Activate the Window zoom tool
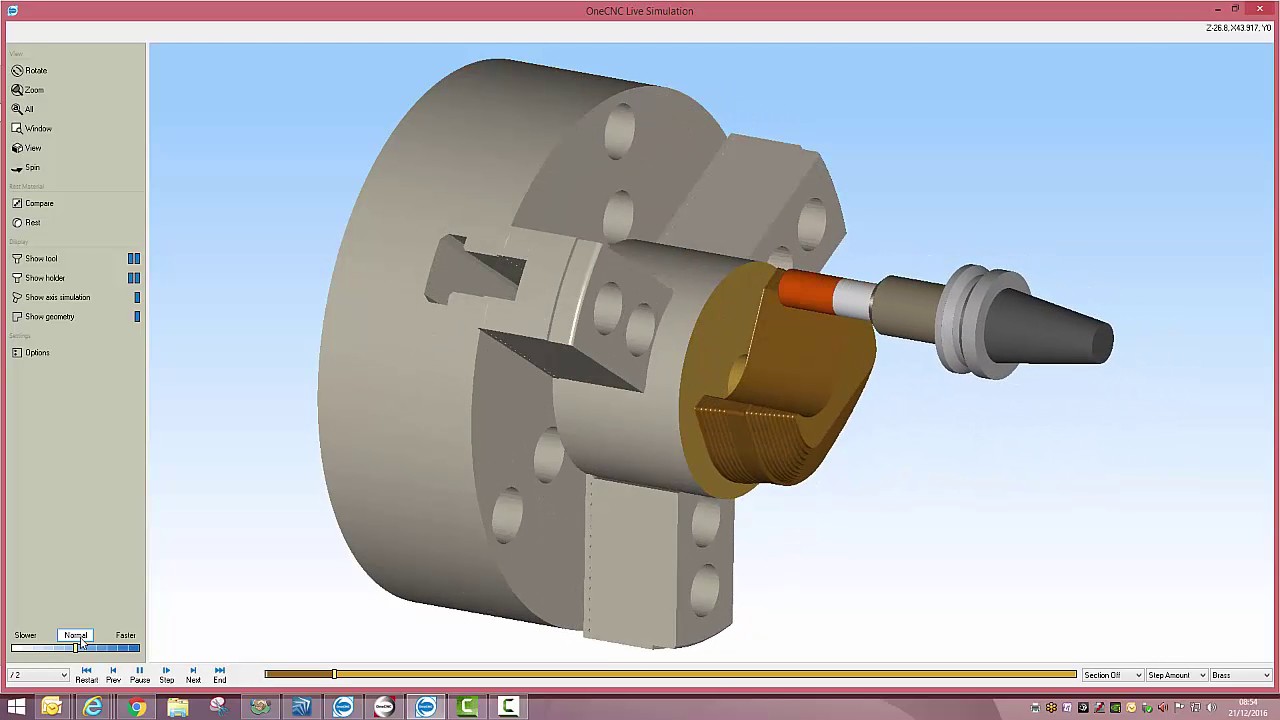Viewport: 1280px width, 720px height. pyautogui.click(x=32, y=129)
